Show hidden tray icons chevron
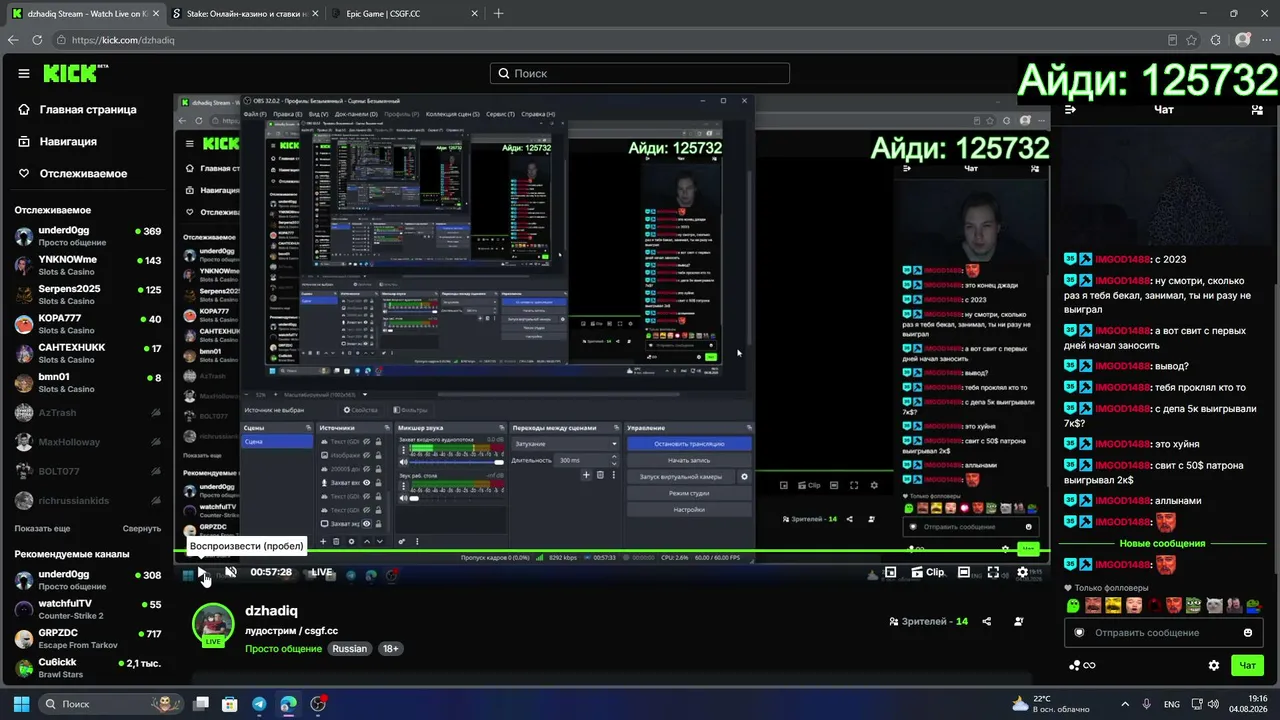Screen dimensions: 1280x720 pyautogui.click(x=1125, y=704)
